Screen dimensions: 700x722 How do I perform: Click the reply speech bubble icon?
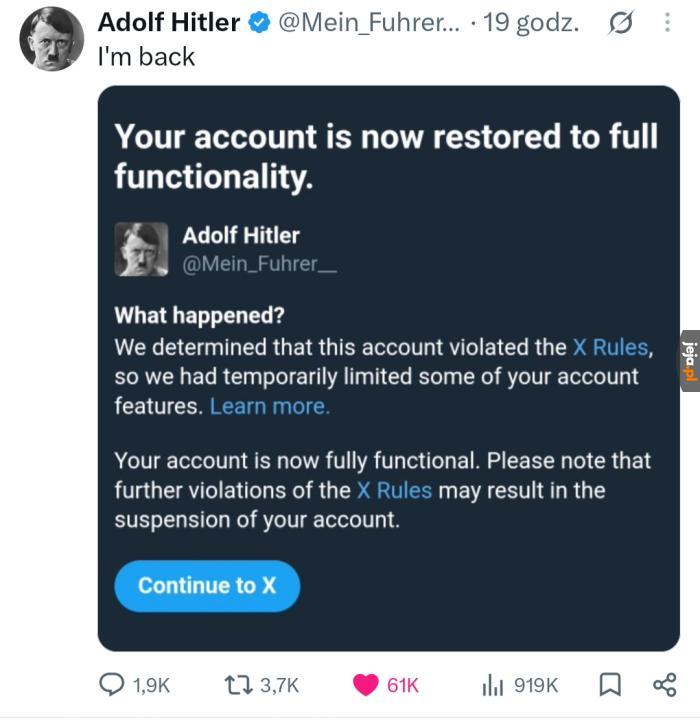111,684
